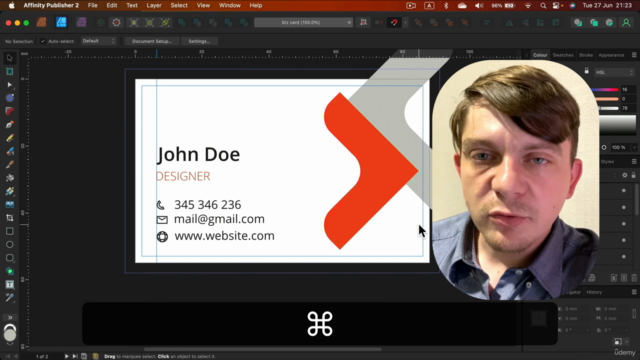Click the Spread origin icon in toolbar
The height and width of the screenshot is (360, 640).
(363, 22)
